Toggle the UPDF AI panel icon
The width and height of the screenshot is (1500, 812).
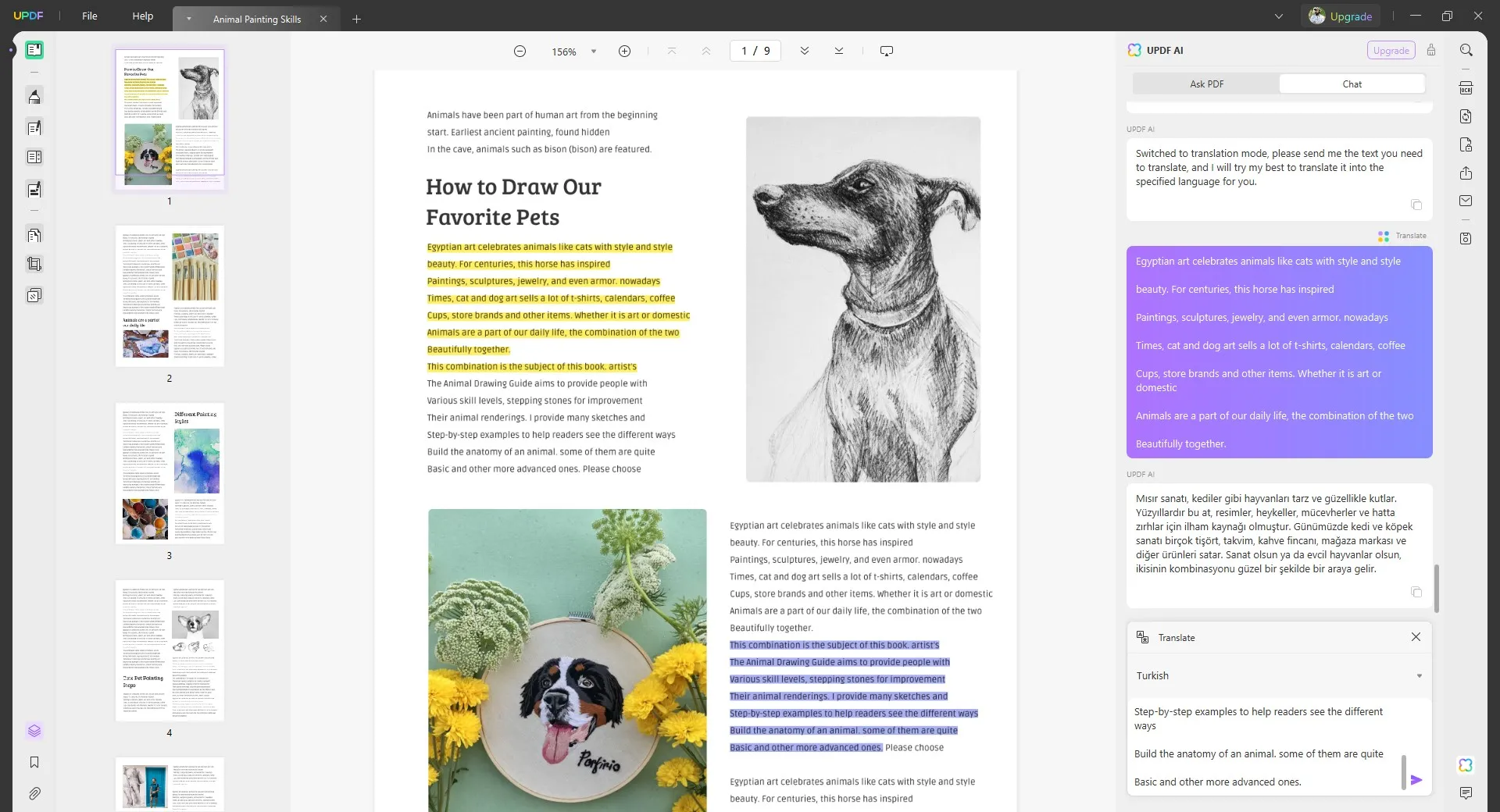coord(1466,765)
